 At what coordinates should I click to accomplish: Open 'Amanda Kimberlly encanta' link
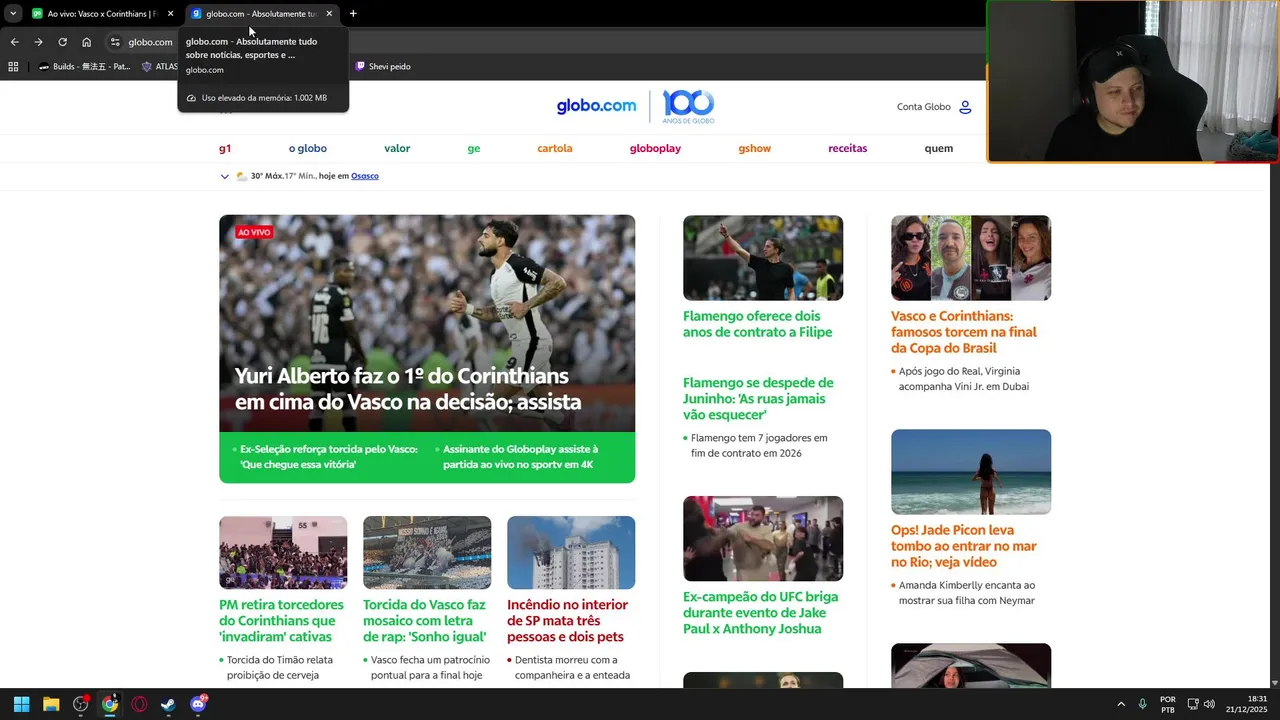[x=967, y=593]
